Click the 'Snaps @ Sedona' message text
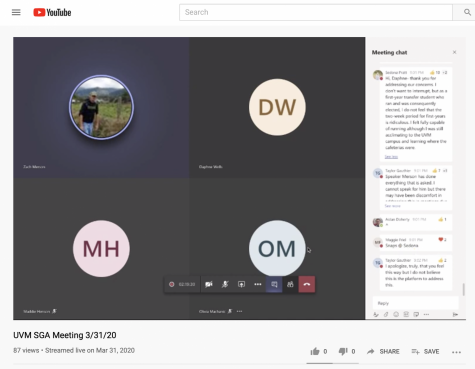This screenshot has height=369, width=475. 402,246
